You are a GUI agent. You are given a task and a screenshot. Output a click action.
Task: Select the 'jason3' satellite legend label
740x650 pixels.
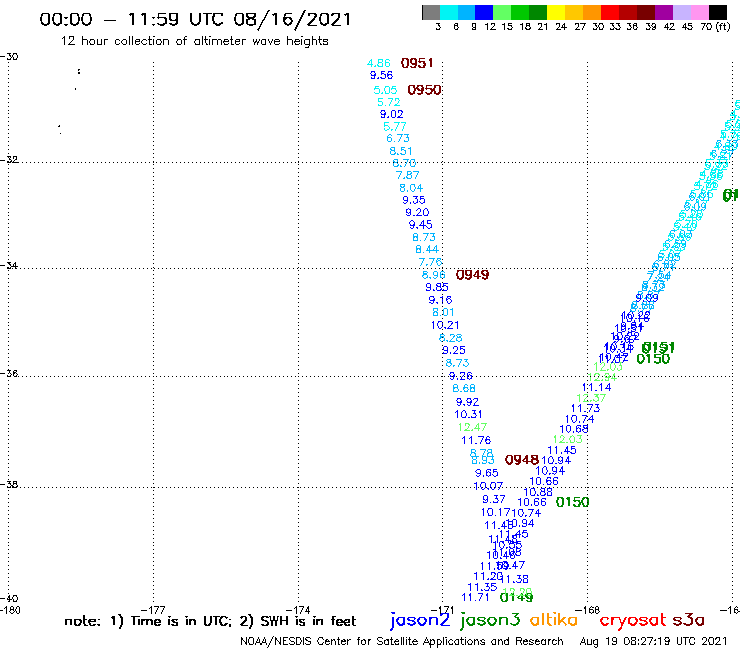pyautogui.click(x=490, y=620)
